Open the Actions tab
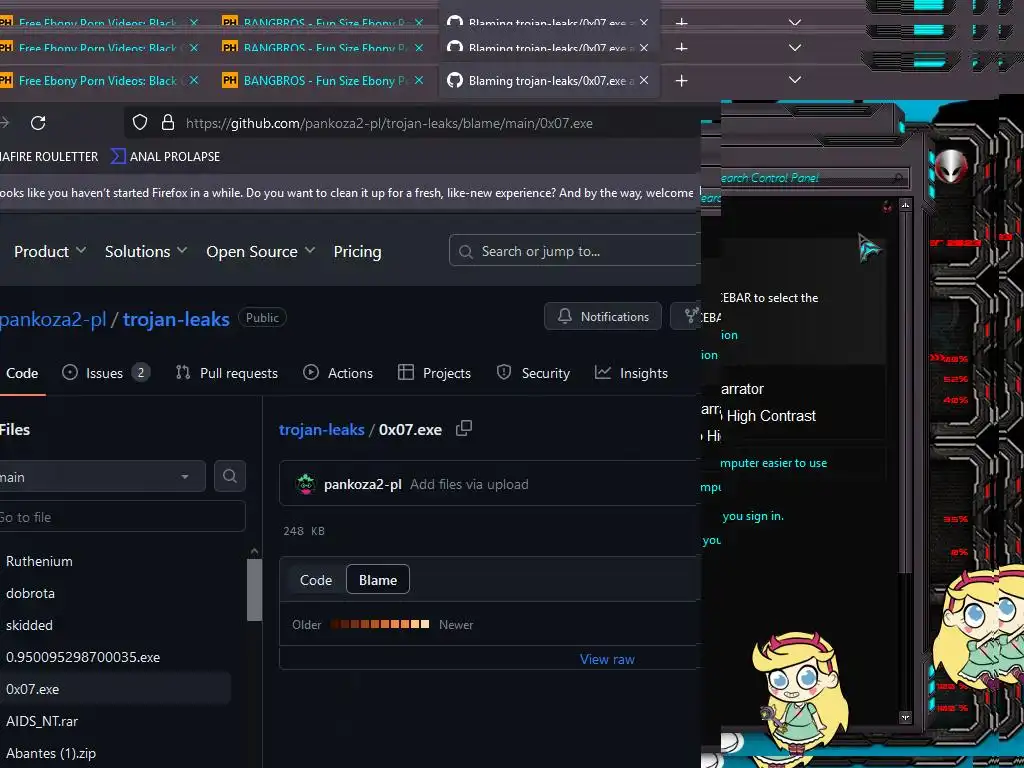The width and height of the screenshot is (1024, 768). tap(338, 373)
